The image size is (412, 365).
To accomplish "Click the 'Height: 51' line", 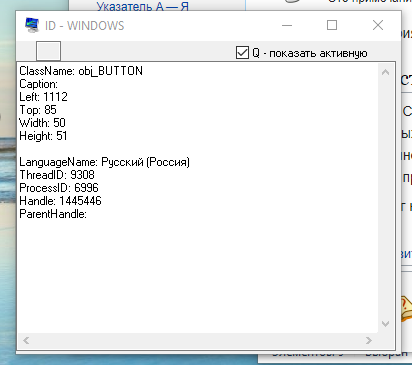I will click(43, 136).
